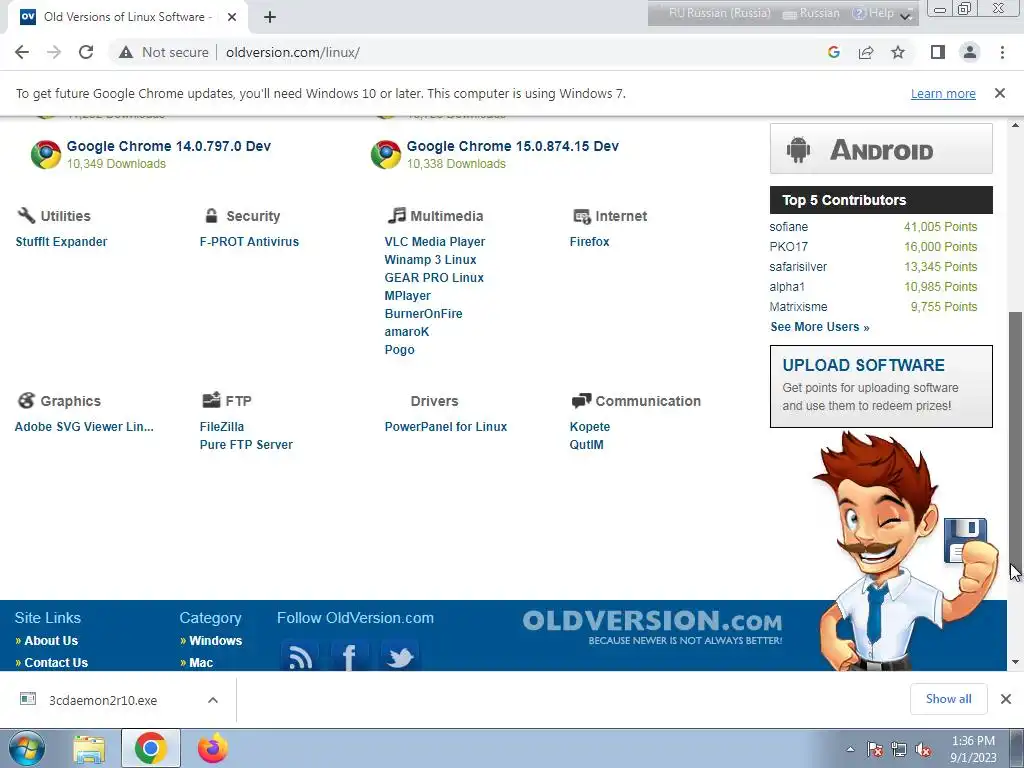Open the F-PROT Antivirus link
The width and height of the screenshot is (1024, 768).
click(249, 242)
